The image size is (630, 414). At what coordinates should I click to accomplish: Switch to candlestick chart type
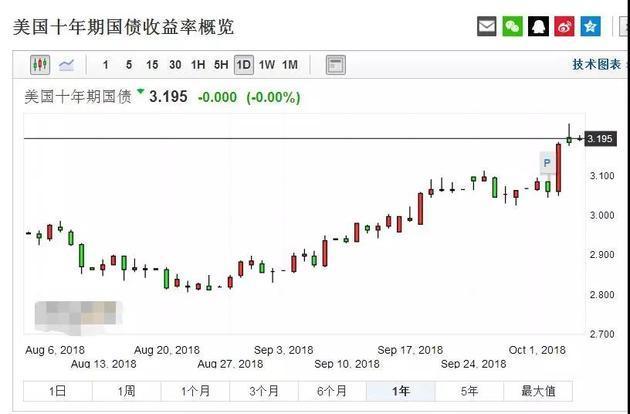(40, 65)
